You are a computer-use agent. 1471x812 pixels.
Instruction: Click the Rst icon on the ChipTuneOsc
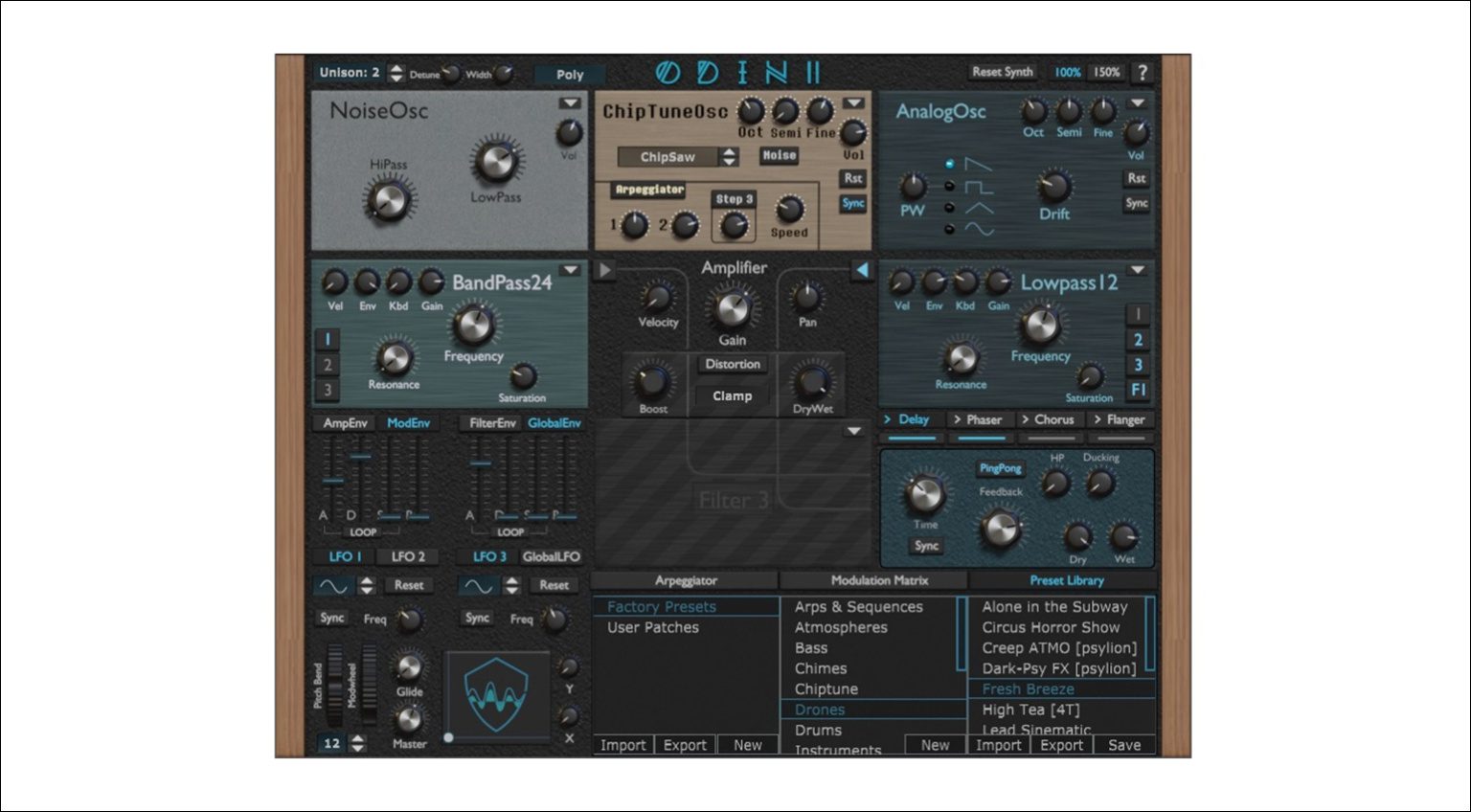click(x=851, y=180)
